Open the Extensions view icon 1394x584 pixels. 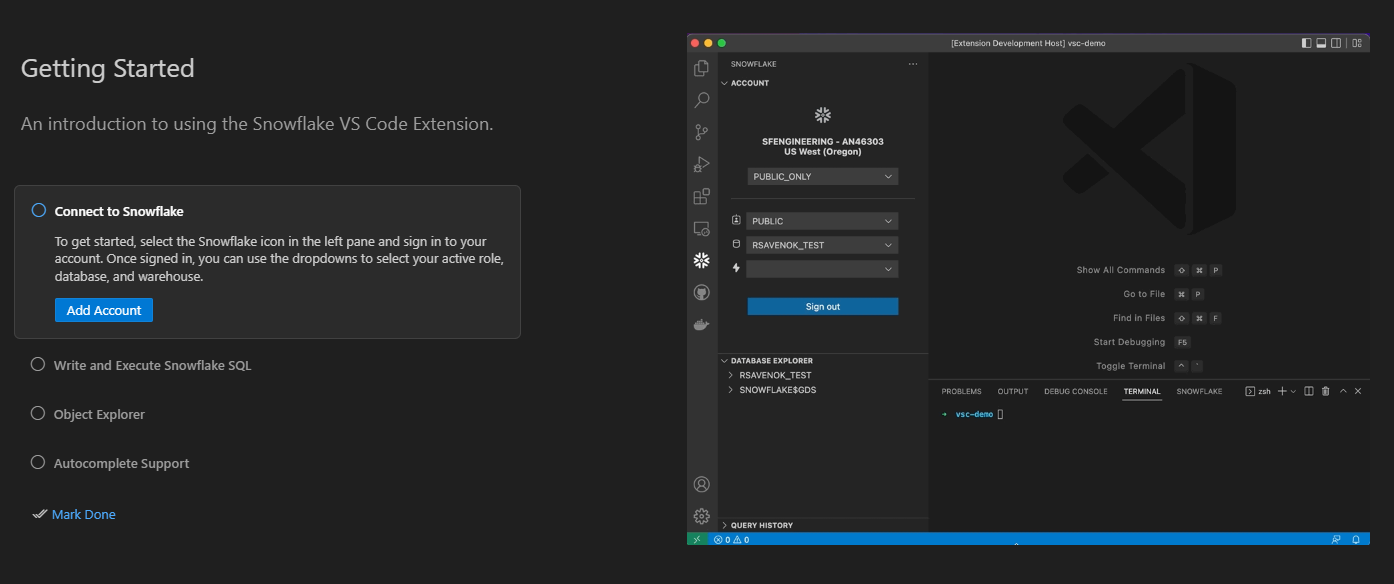coord(701,196)
